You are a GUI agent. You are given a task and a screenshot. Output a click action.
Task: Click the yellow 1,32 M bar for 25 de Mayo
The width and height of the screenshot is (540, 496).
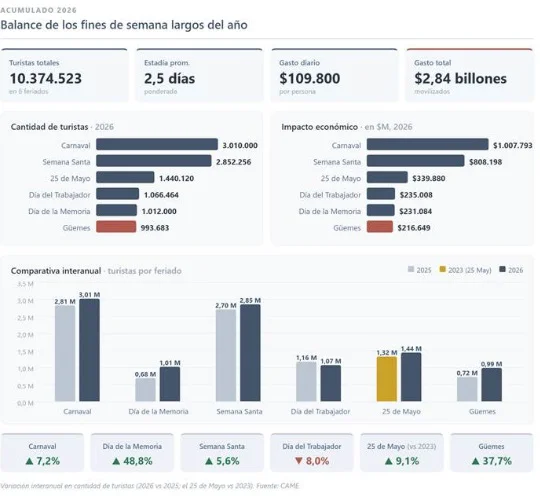(387, 379)
